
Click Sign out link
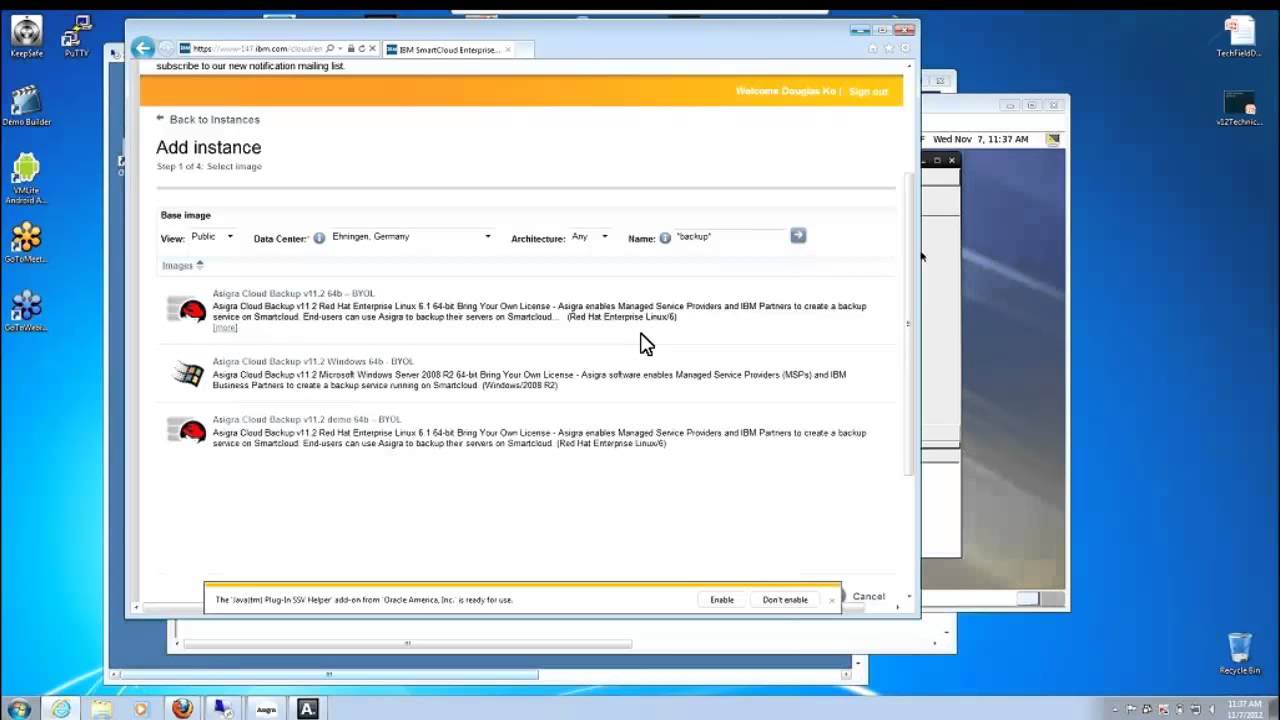[x=868, y=91]
